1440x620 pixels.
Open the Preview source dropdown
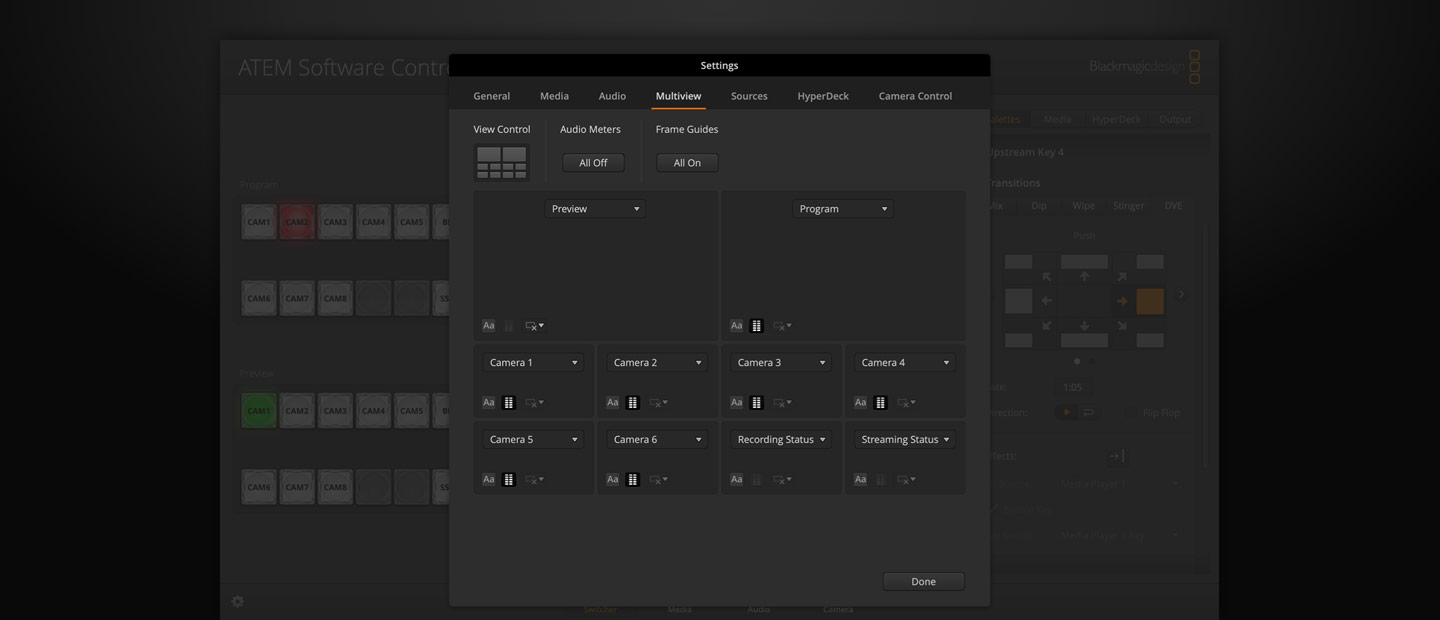[x=595, y=209]
